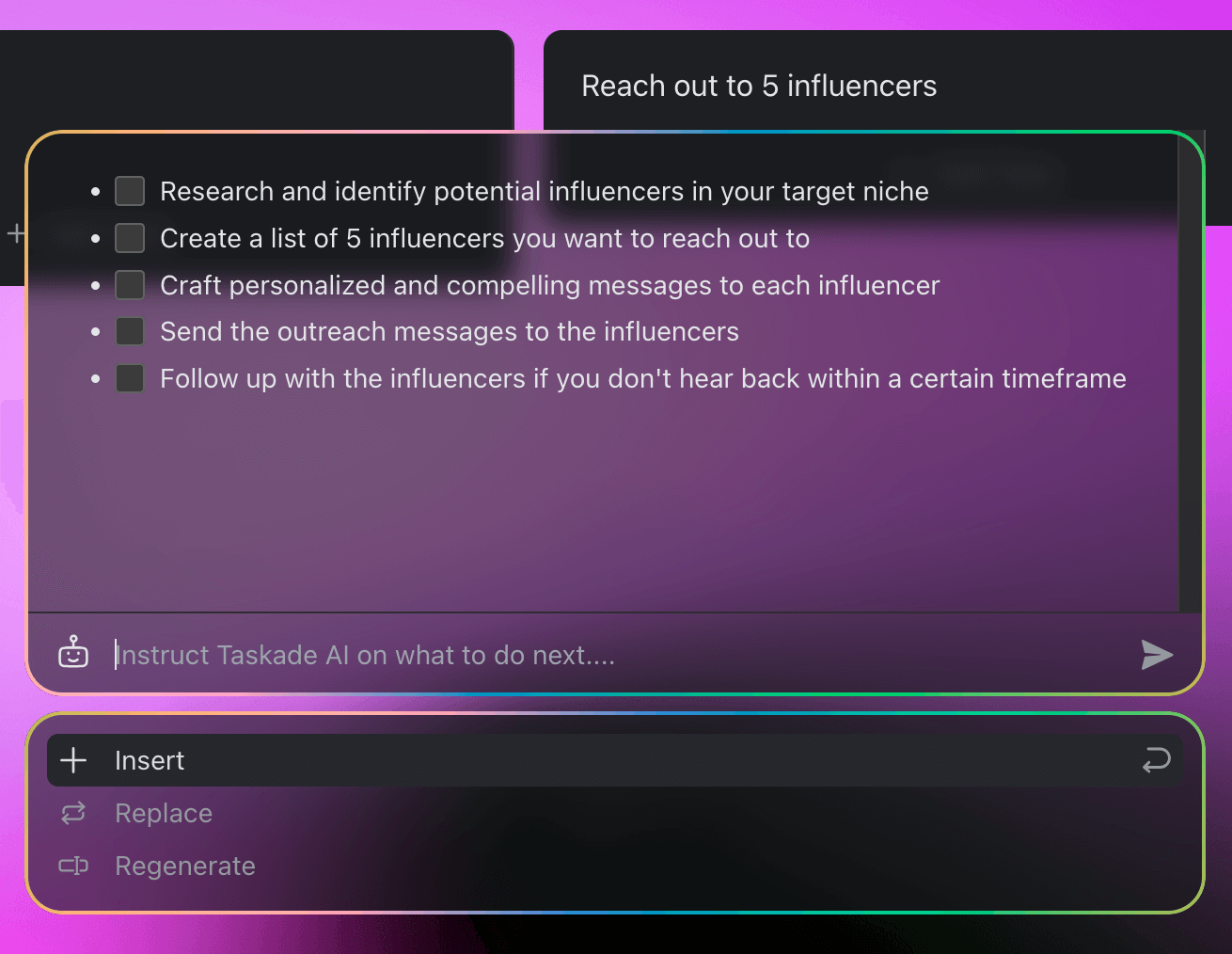Screen dimensions: 1232x954
Task: Click the return arrow icon on the Insert row
Action: click(1156, 760)
